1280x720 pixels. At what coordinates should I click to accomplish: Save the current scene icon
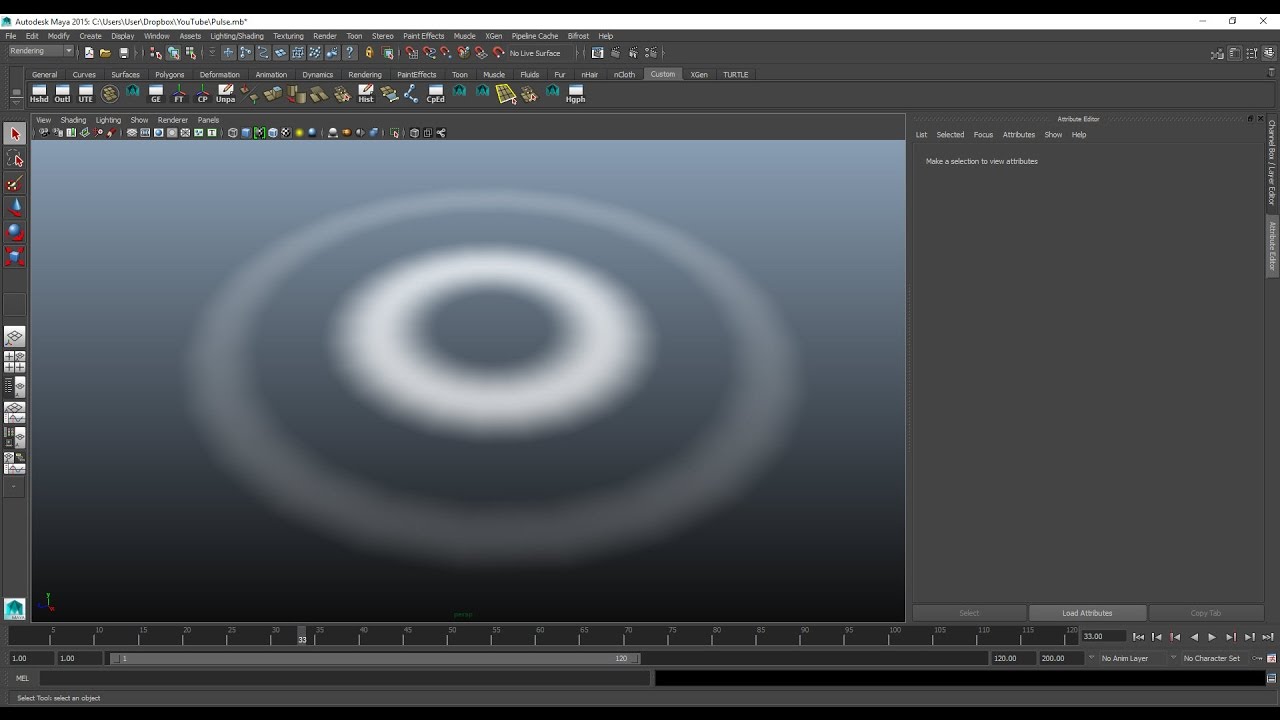(124, 53)
